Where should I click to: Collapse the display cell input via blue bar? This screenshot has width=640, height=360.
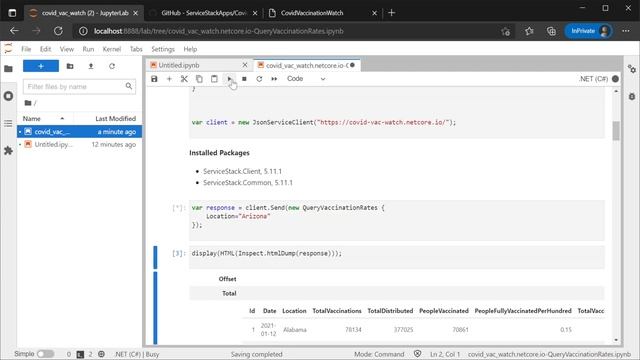[x=155, y=257]
